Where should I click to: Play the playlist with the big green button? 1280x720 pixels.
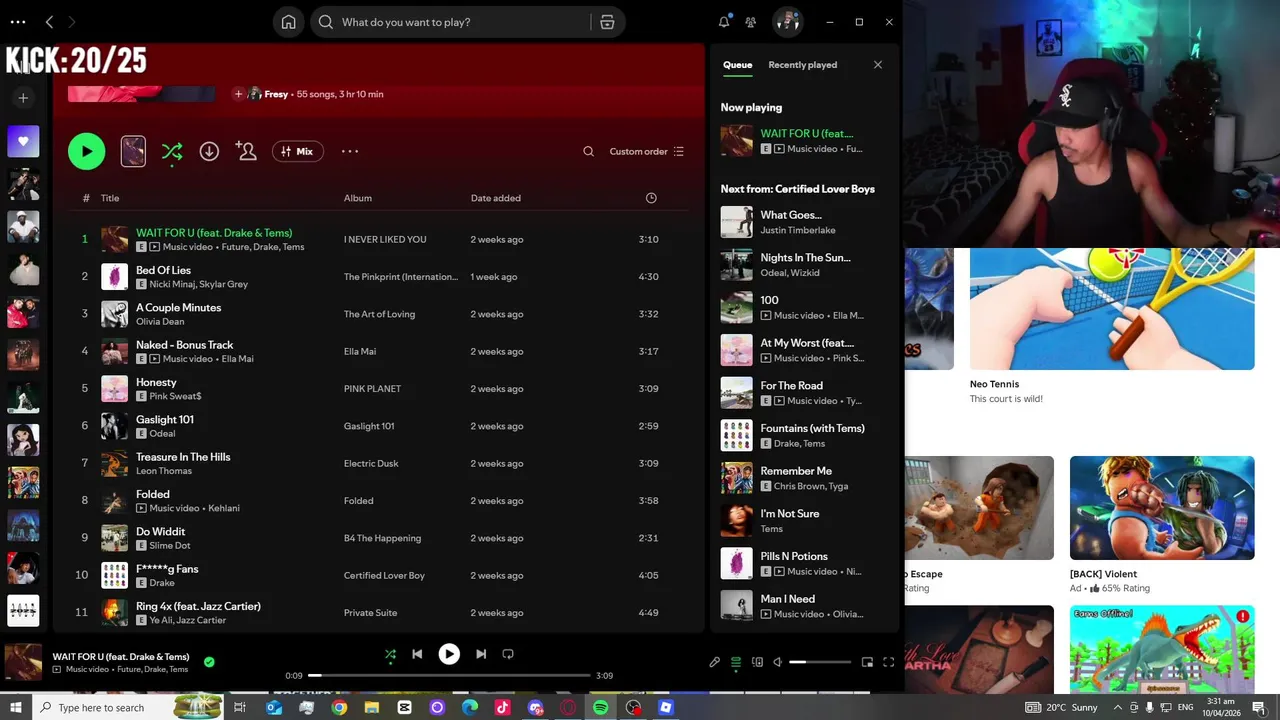(x=86, y=151)
